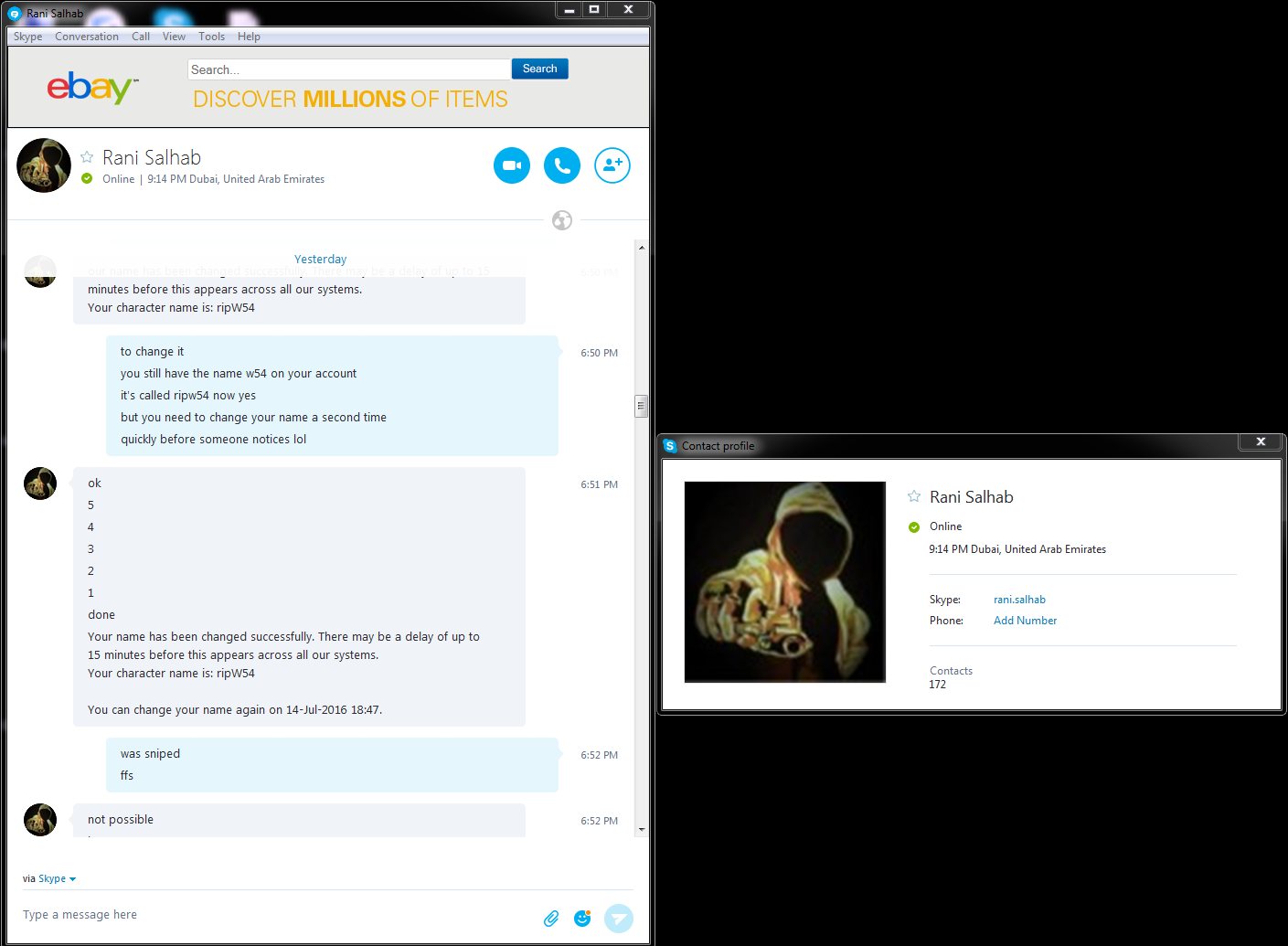Open the View menu
Screen dimensions: 1288x946
pos(174,37)
